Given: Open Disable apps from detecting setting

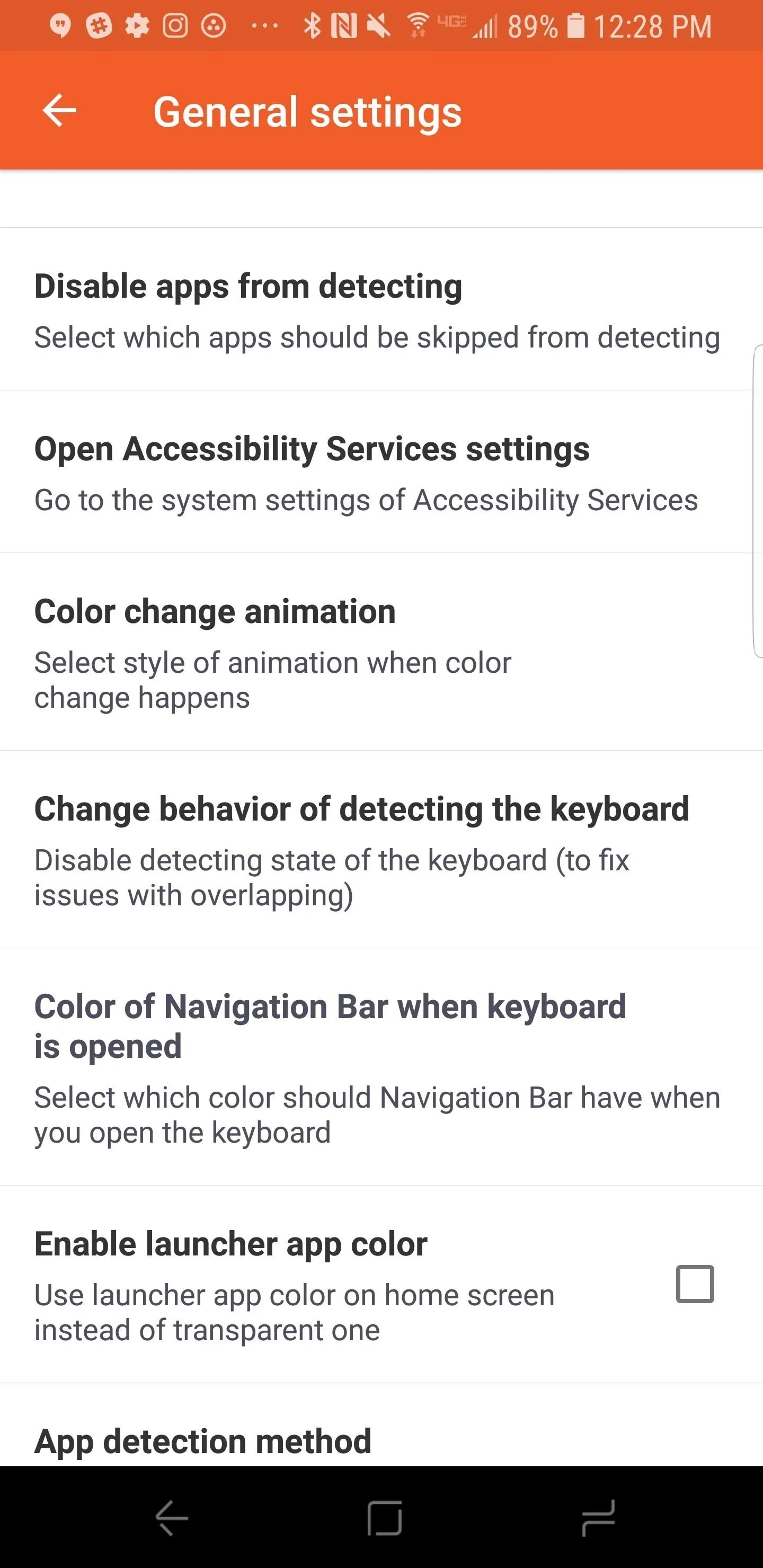Looking at the screenshot, I should click(x=381, y=309).
